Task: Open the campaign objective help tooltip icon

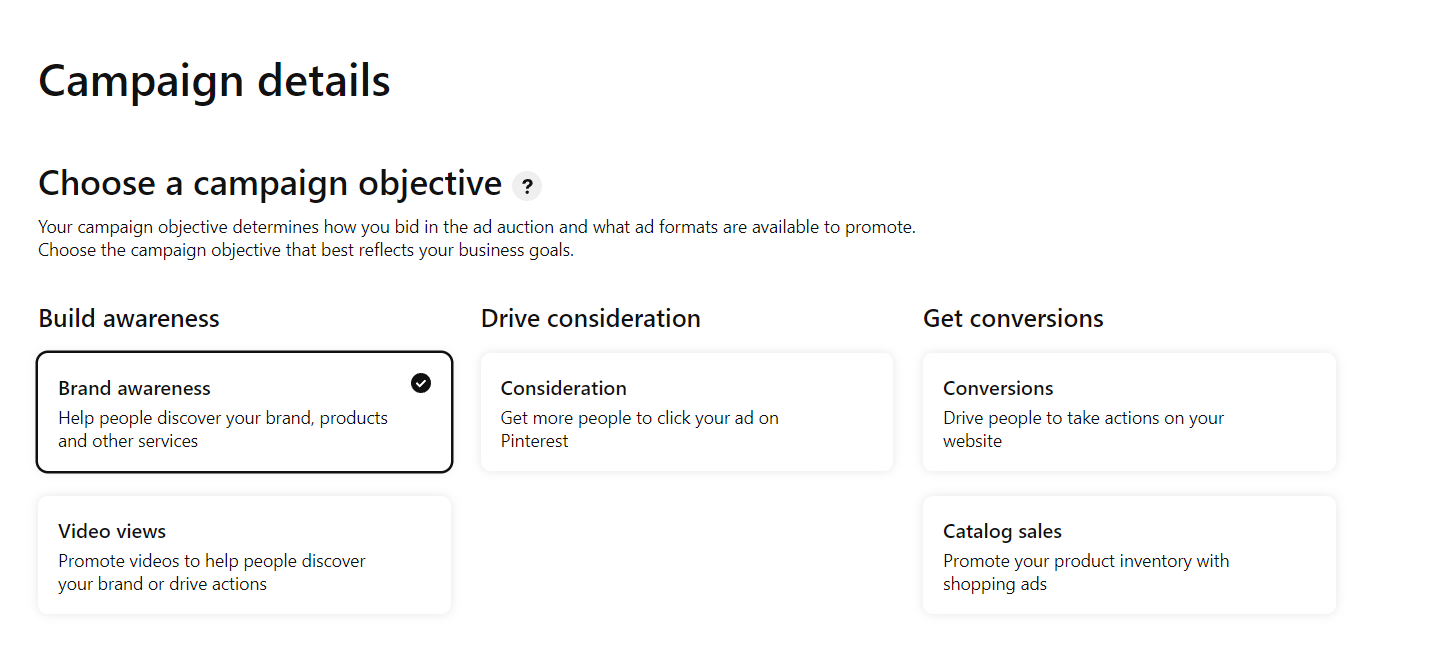Action: pyautogui.click(x=527, y=186)
